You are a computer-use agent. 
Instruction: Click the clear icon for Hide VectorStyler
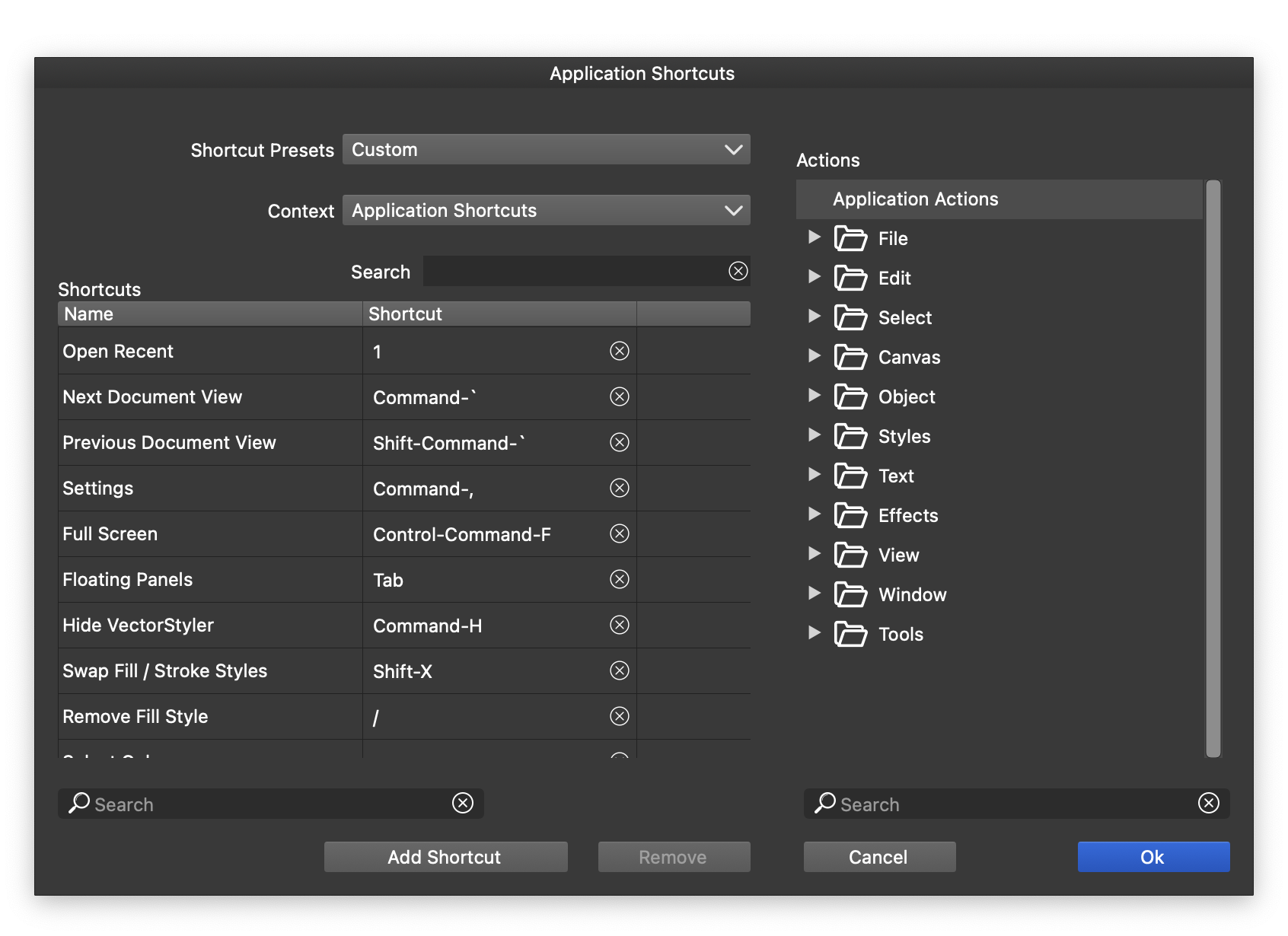(x=620, y=625)
